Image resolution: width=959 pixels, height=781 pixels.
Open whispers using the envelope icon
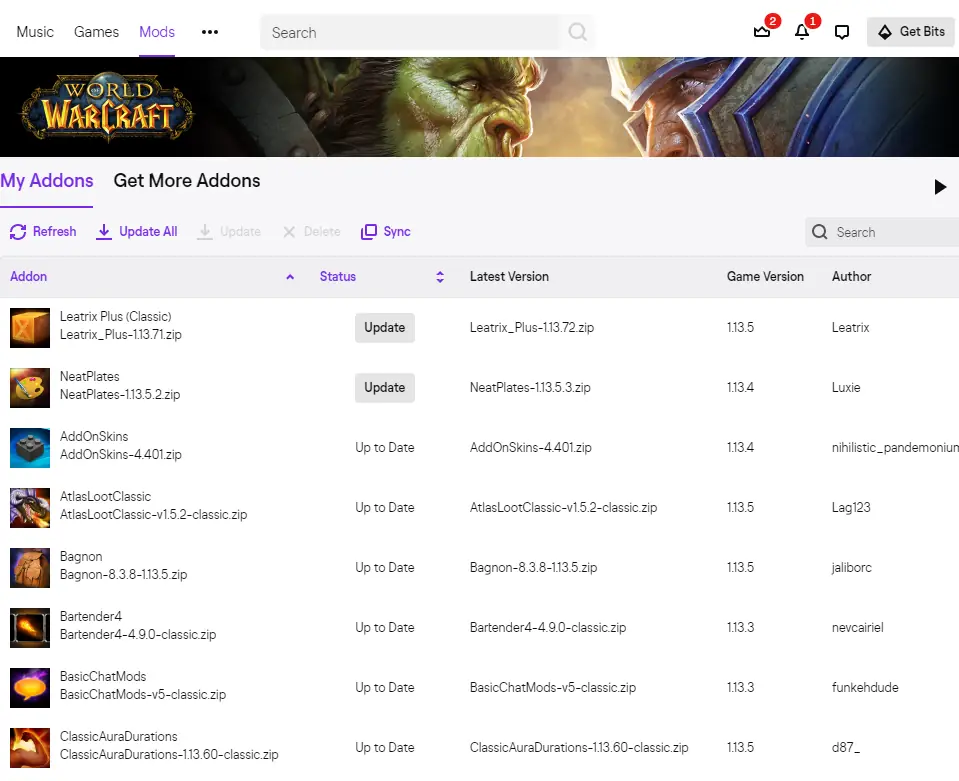pyautogui.click(x=760, y=31)
